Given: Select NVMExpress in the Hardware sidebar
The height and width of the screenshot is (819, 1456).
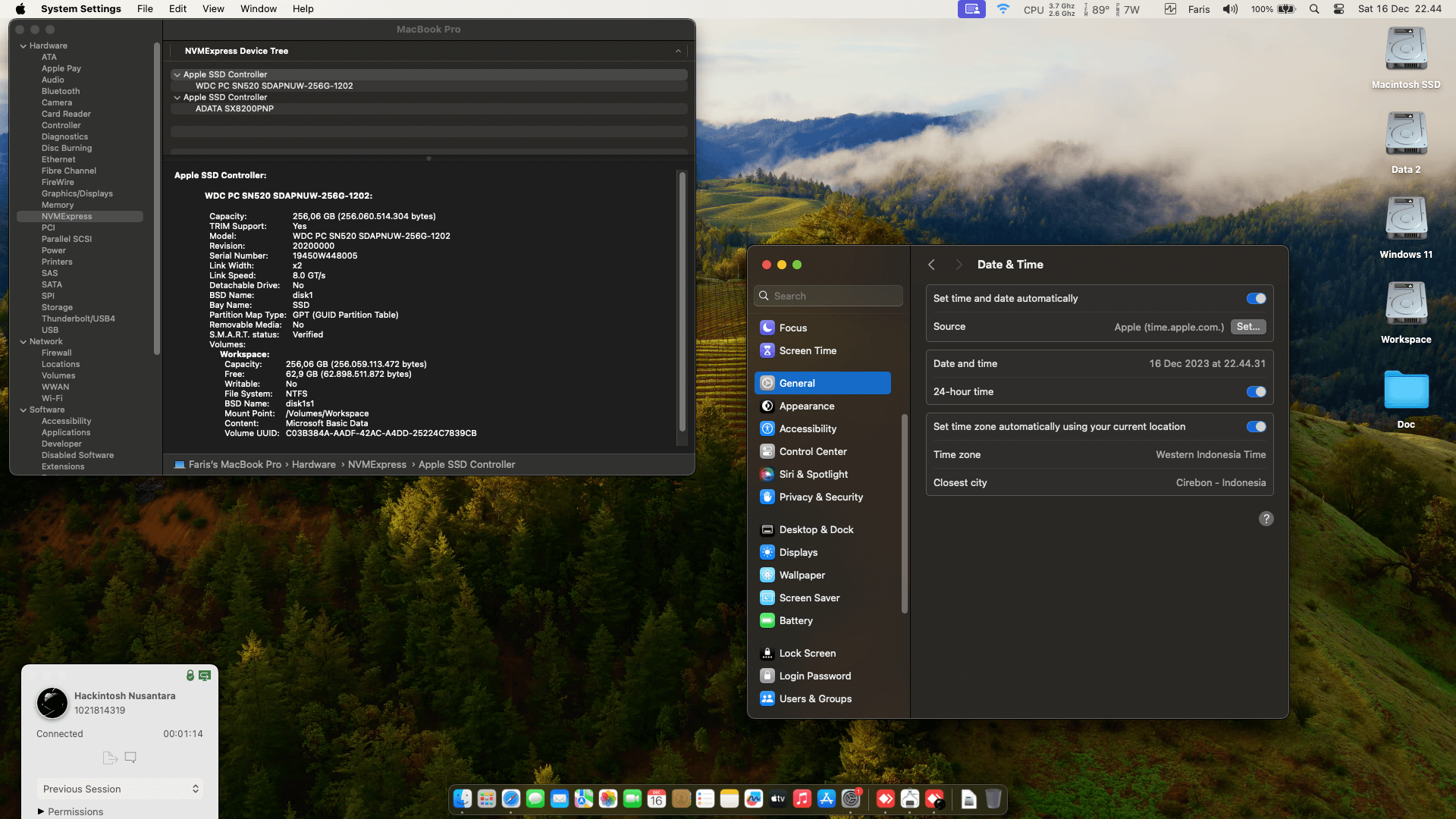Looking at the screenshot, I should [x=67, y=216].
